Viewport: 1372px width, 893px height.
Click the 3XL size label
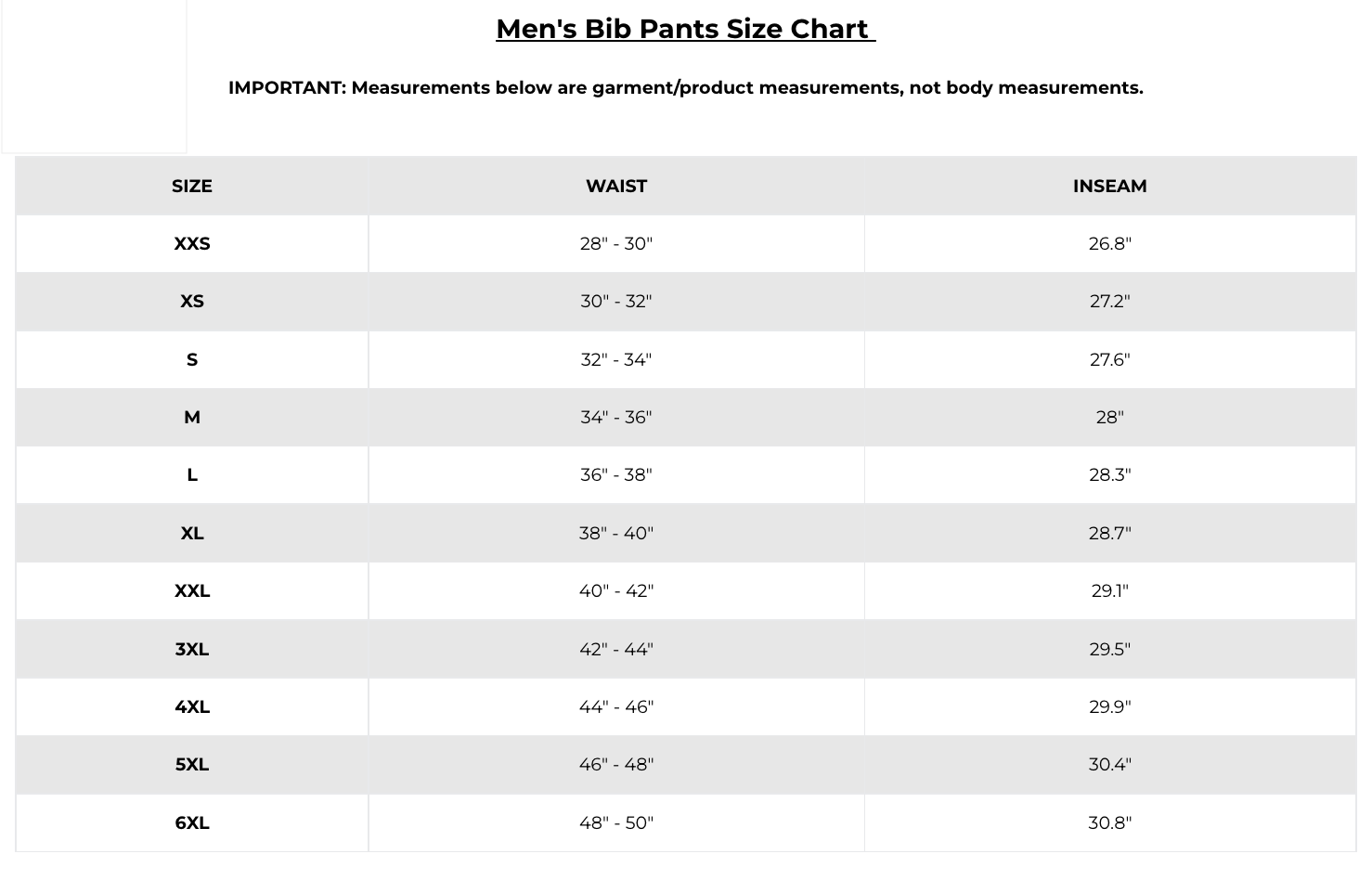click(x=192, y=649)
